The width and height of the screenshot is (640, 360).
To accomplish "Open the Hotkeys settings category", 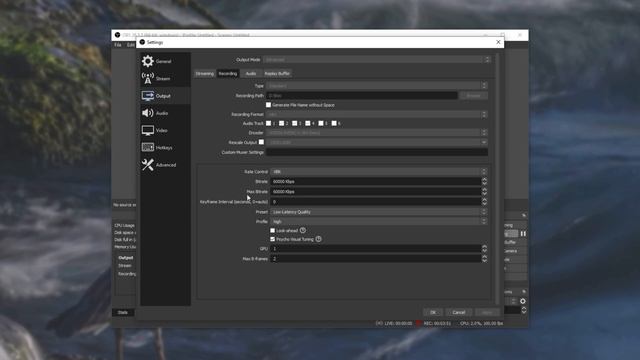I will point(165,147).
